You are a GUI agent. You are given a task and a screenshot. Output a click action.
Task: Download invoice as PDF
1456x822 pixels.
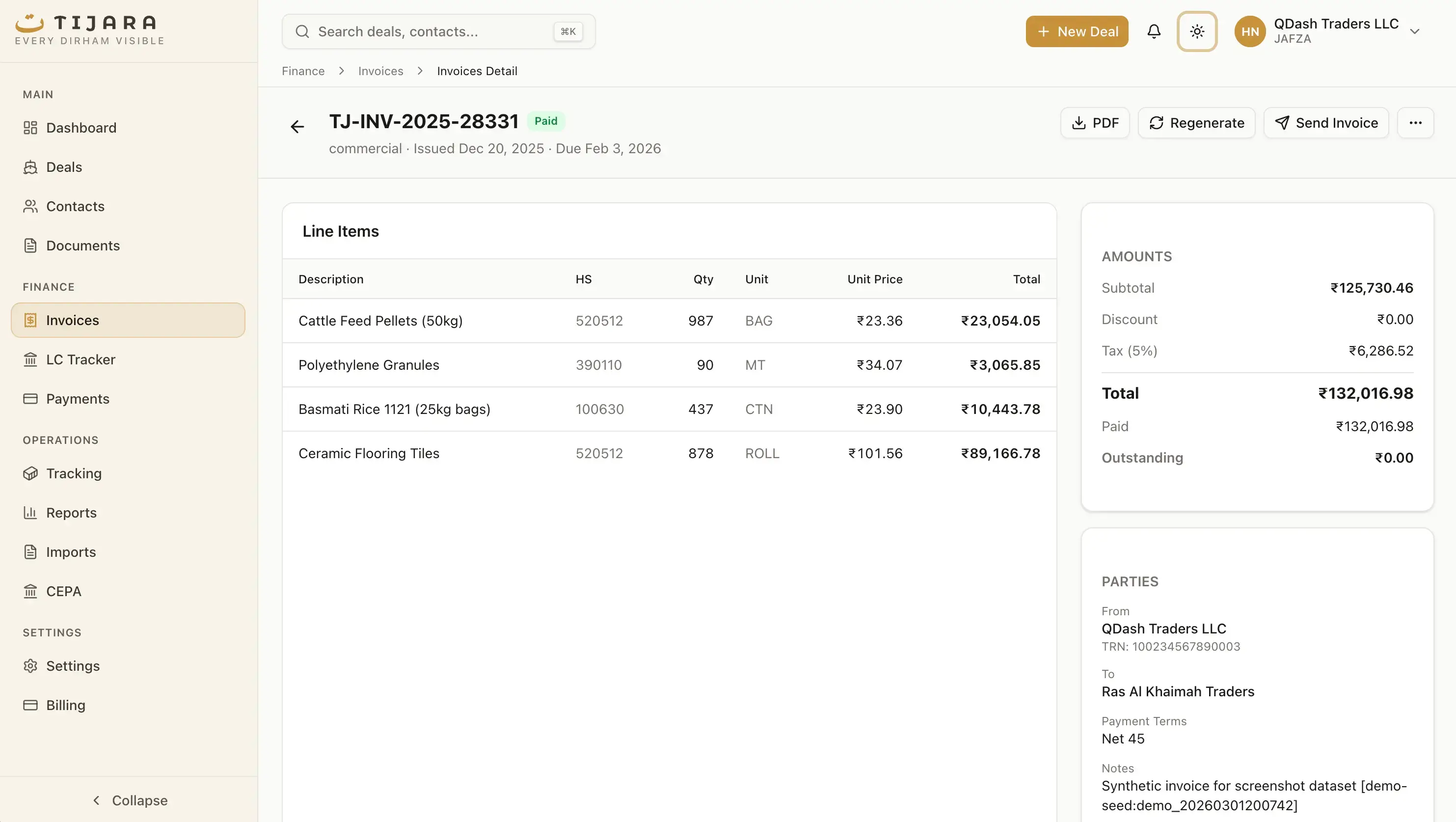coord(1094,123)
